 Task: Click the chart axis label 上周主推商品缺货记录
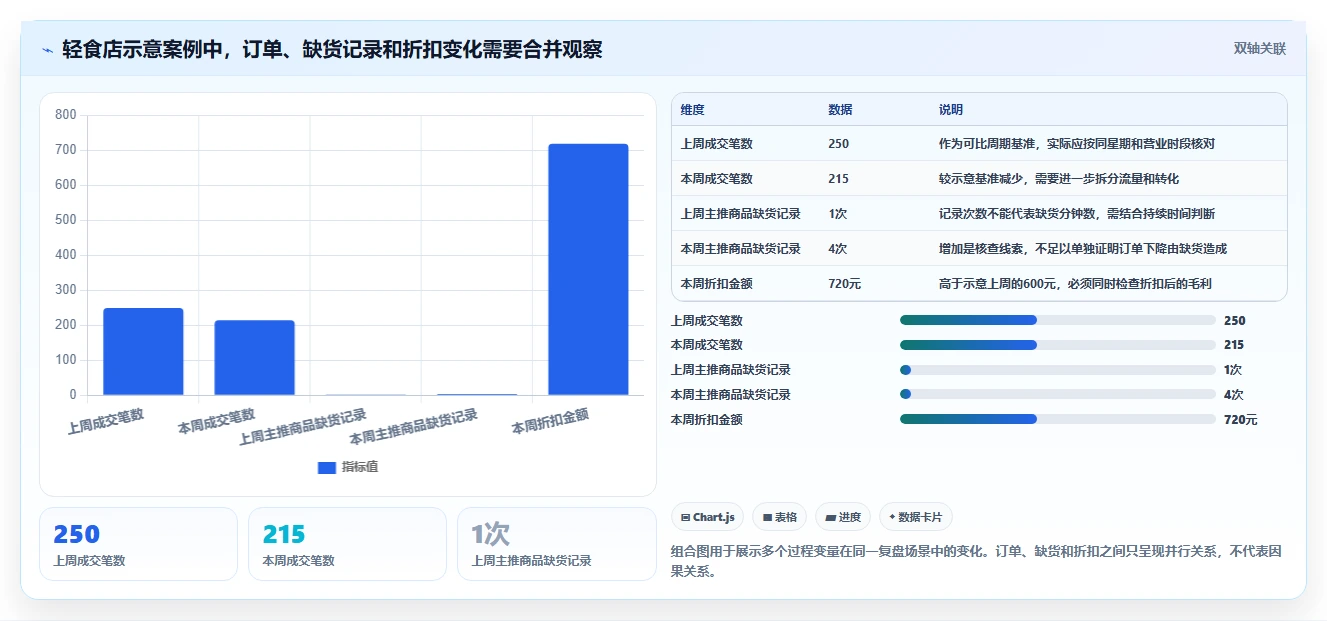(x=302, y=427)
